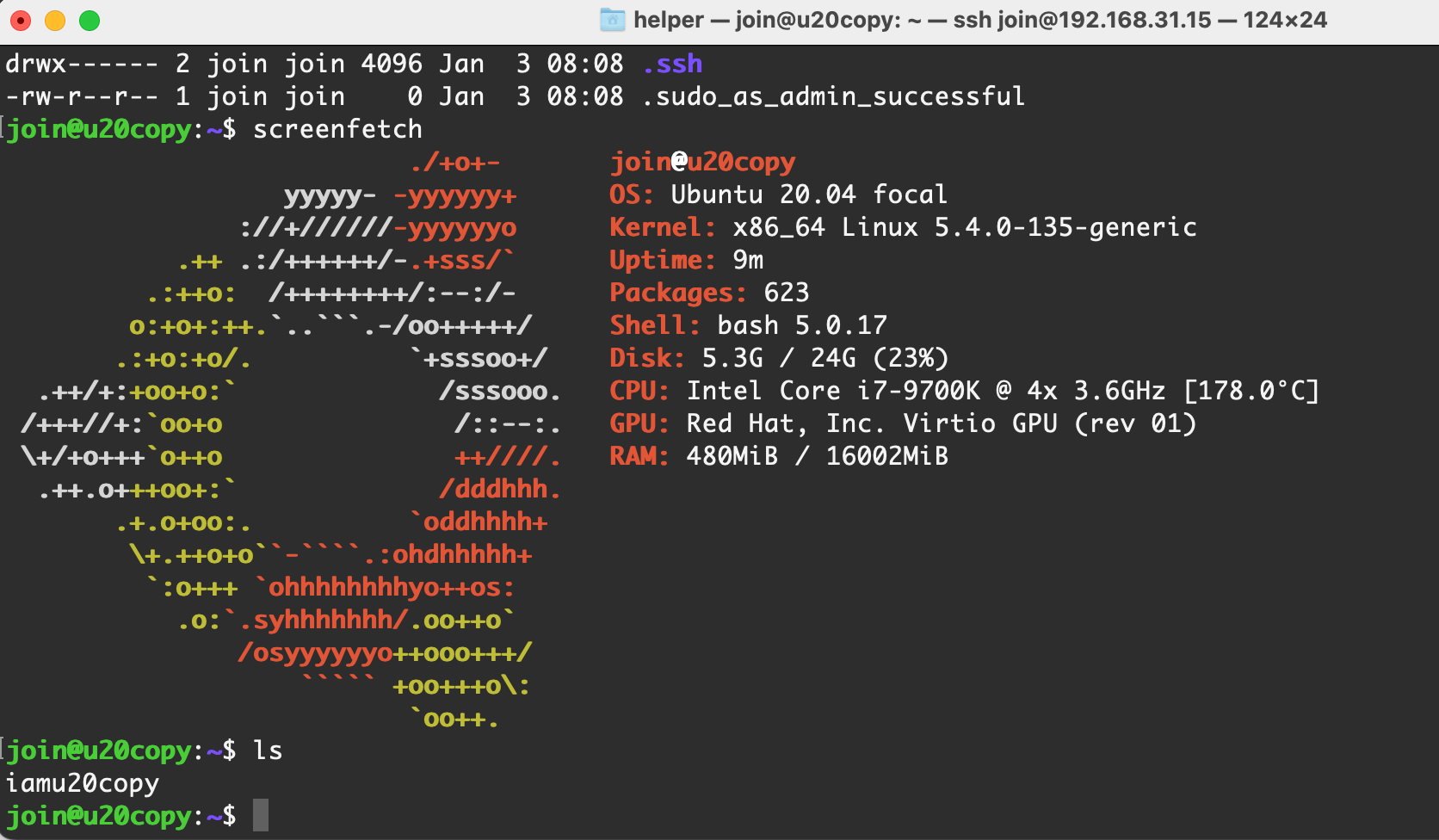The width and height of the screenshot is (1439, 840).
Task: Click the green zoom window button
Action: (x=90, y=20)
